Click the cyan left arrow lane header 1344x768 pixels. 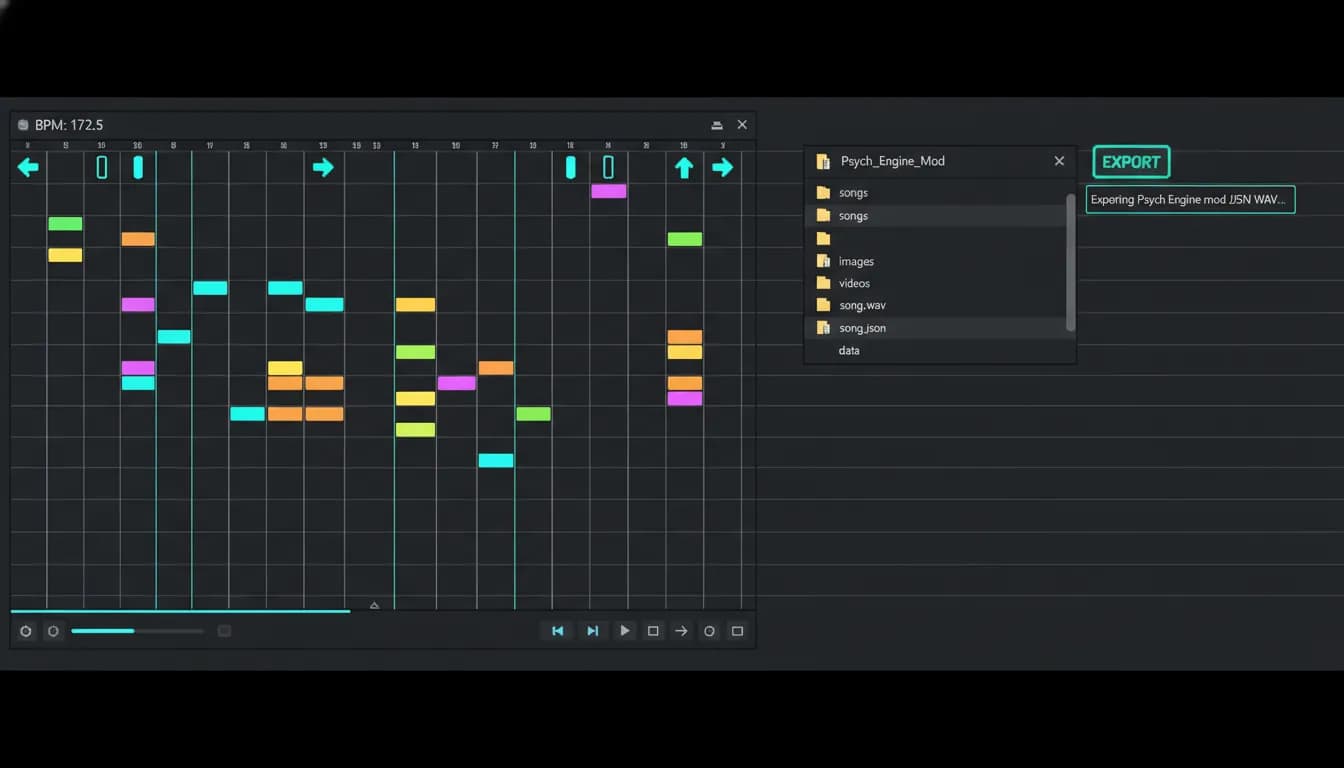(28, 167)
